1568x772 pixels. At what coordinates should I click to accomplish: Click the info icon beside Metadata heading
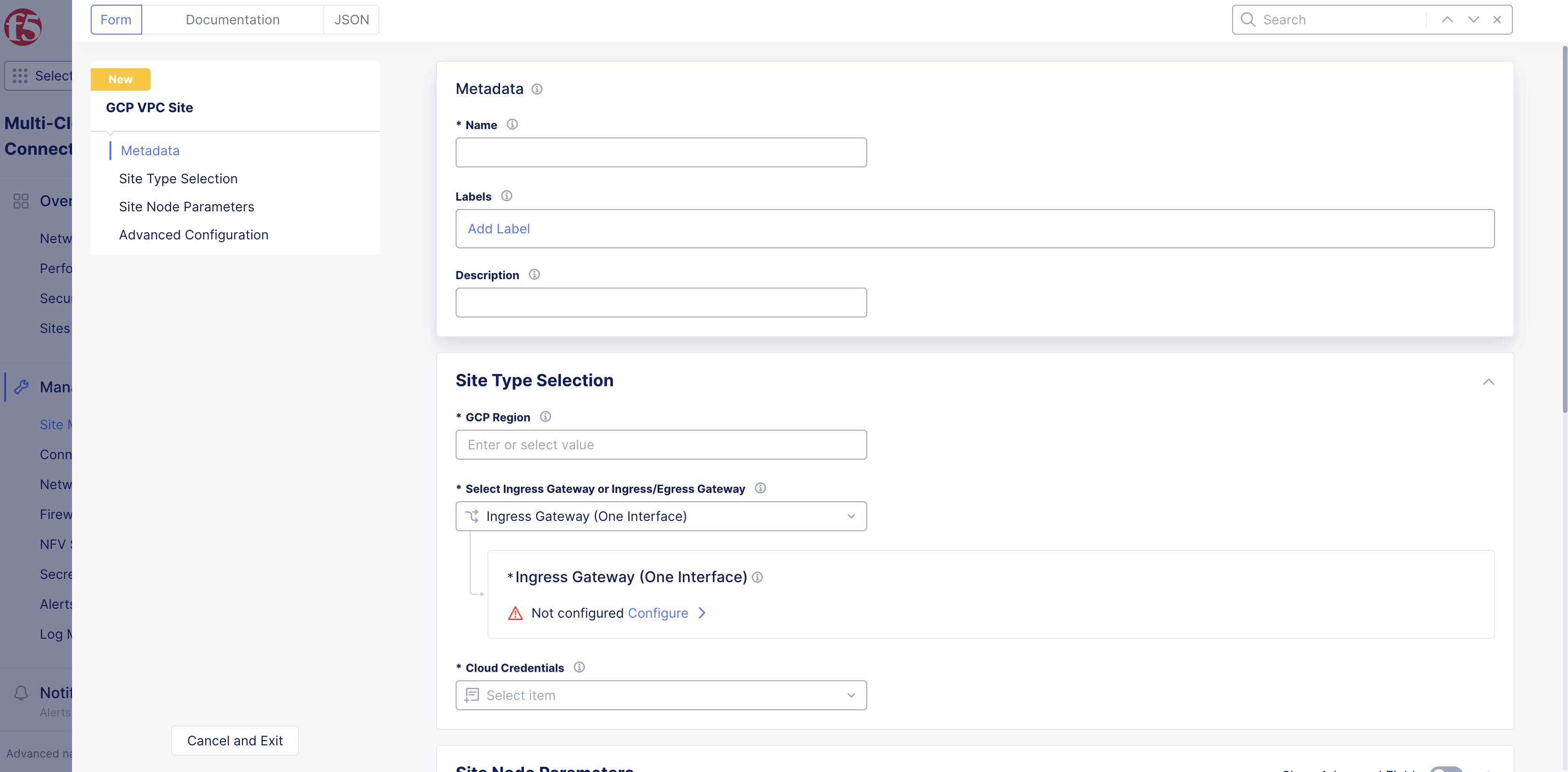pyautogui.click(x=537, y=89)
